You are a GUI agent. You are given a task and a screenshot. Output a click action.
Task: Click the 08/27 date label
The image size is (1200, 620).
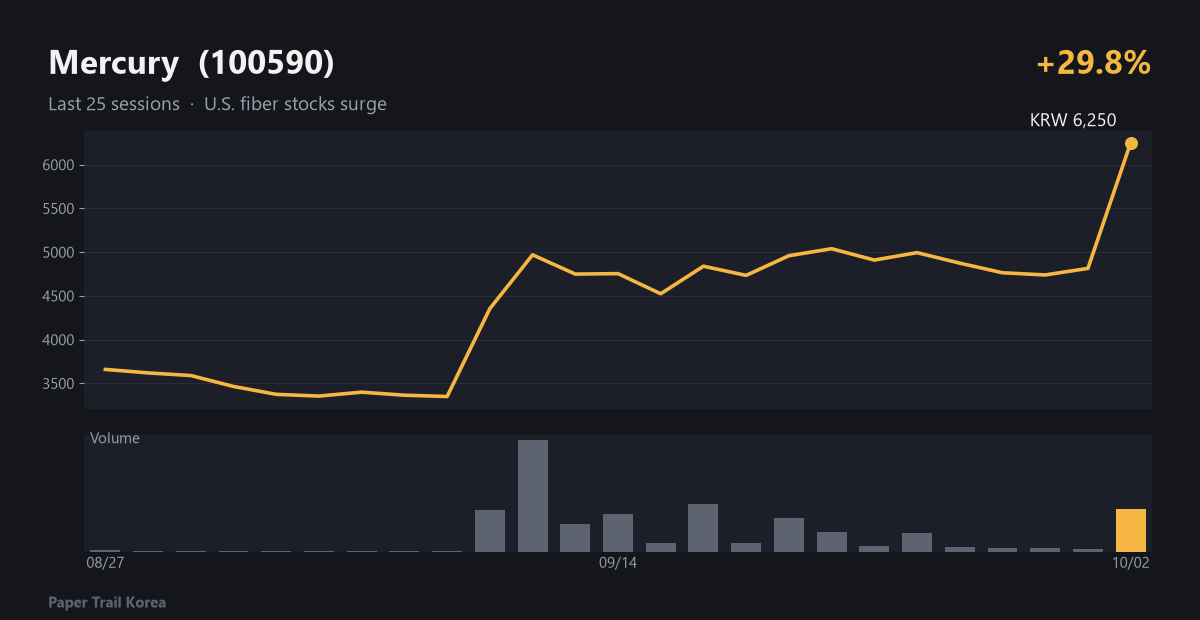(105, 563)
